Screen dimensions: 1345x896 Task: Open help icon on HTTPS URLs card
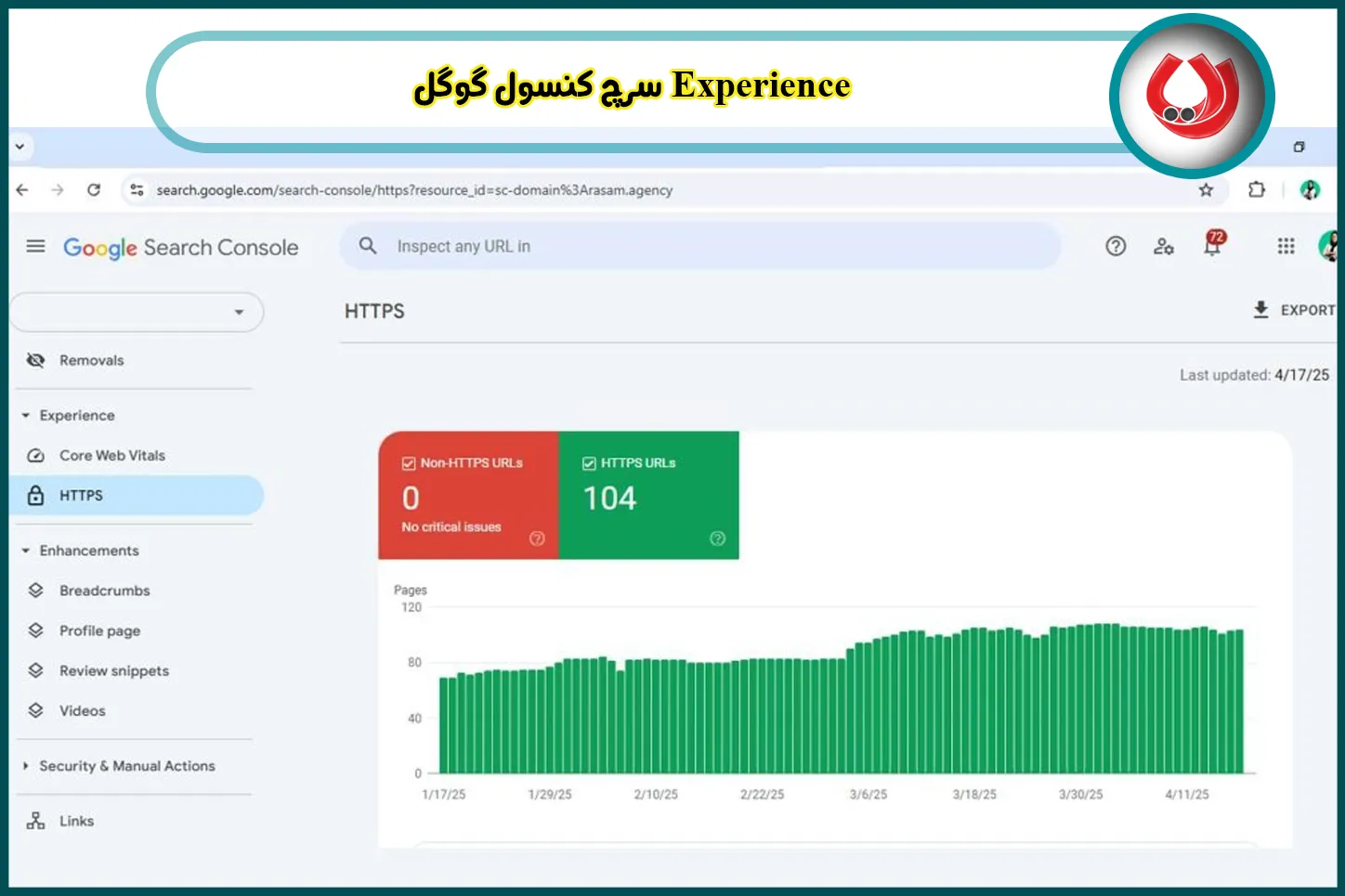pyautogui.click(x=717, y=539)
